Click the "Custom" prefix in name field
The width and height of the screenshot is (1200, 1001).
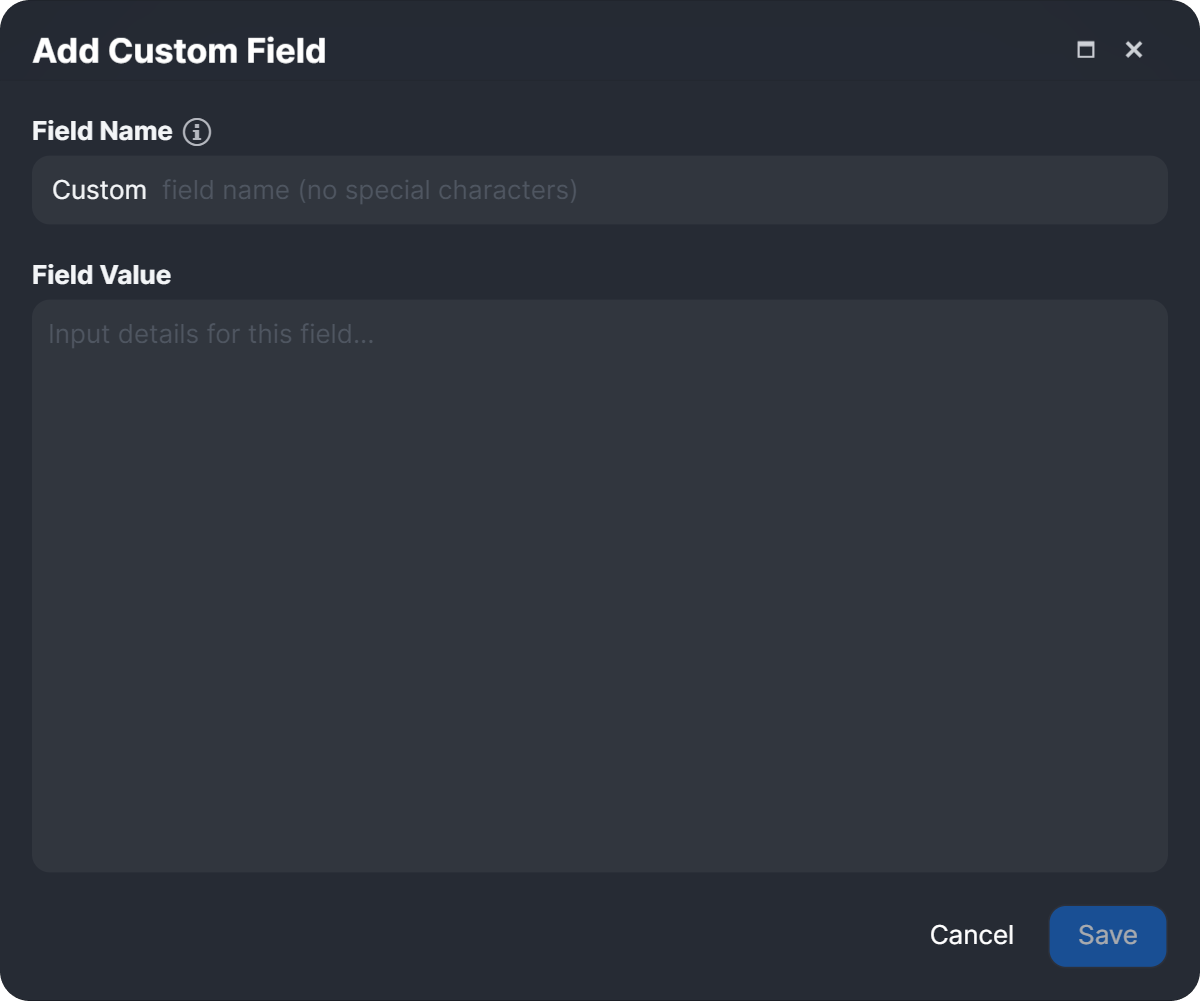[99, 190]
